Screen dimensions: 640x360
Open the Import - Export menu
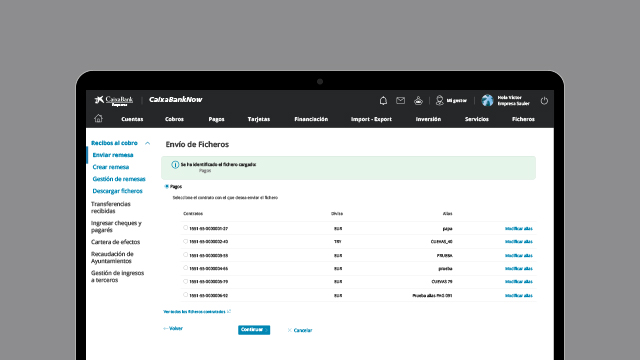tap(371, 119)
